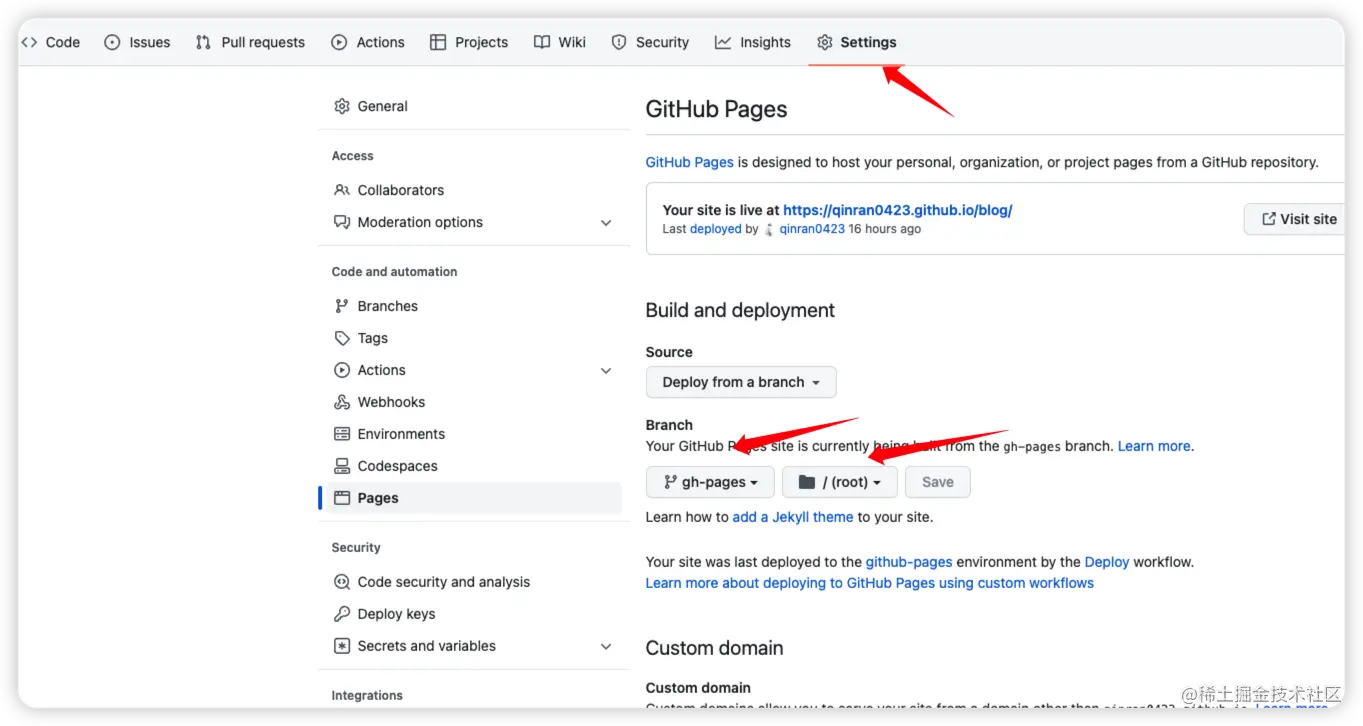The image size is (1363, 726).
Task: View the Insights tab
Action: 753,42
